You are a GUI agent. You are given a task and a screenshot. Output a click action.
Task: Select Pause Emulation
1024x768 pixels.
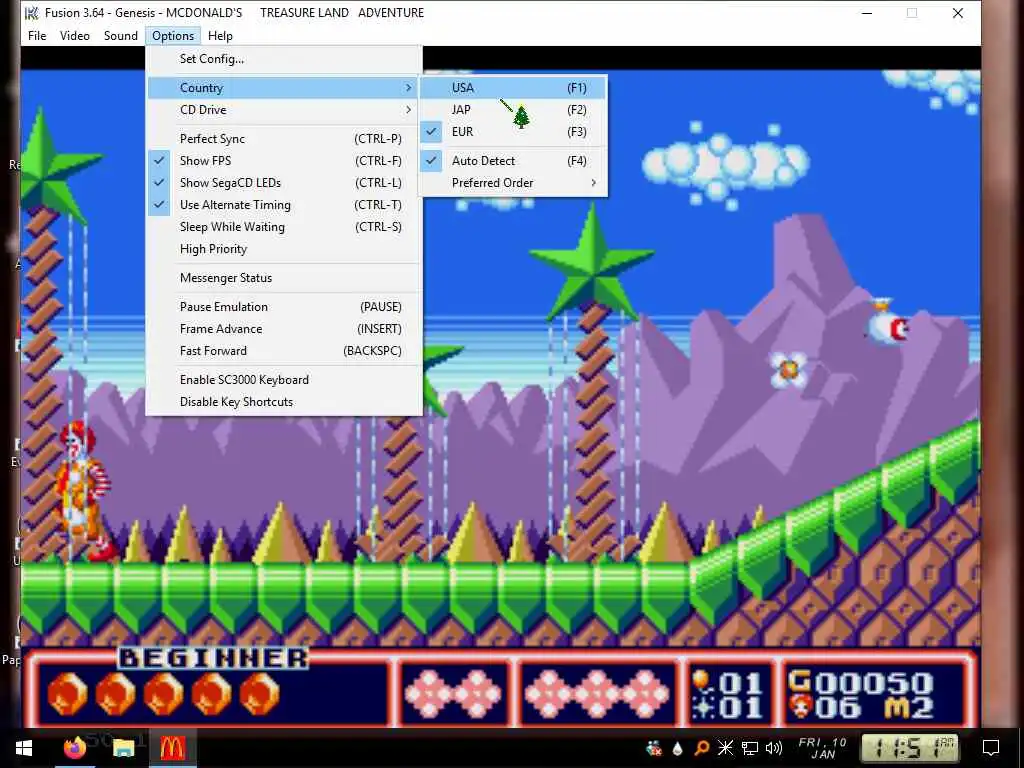(x=284, y=307)
